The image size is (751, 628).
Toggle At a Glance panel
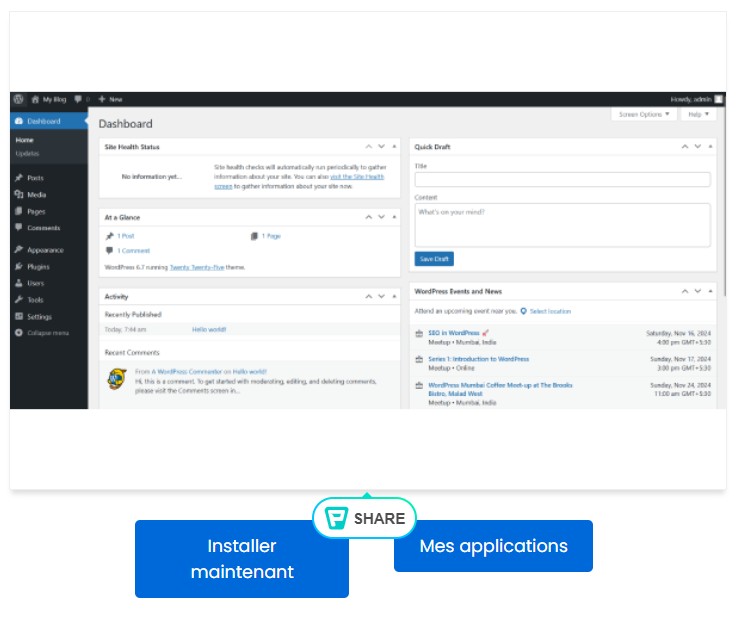(394, 217)
